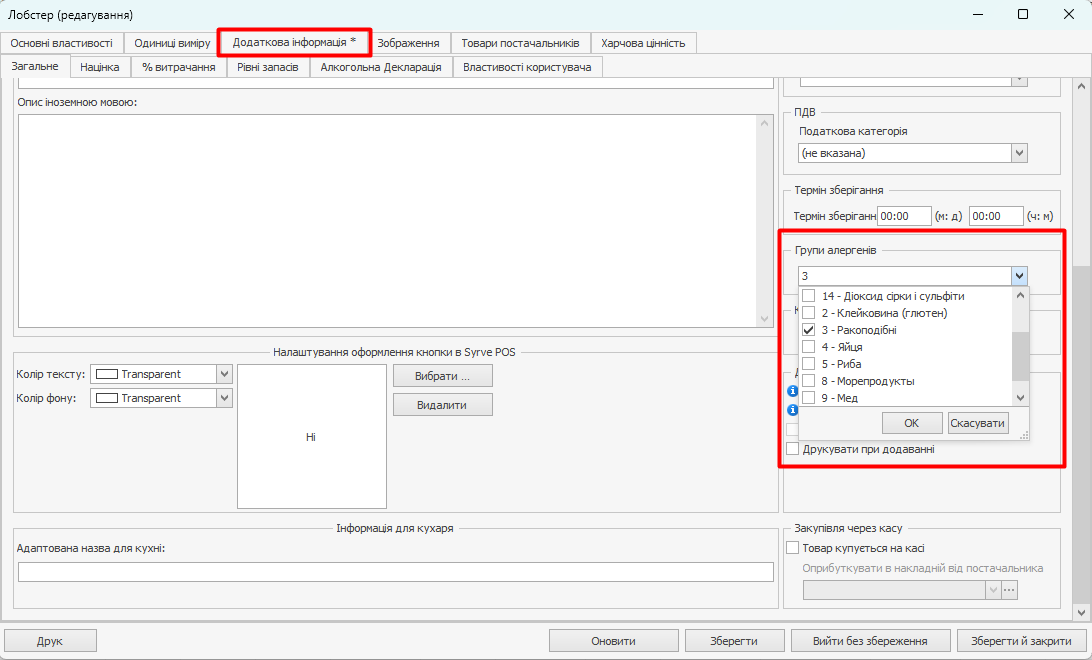Click the upper blue info icon
This screenshot has height=660, width=1092.
tap(792, 391)
